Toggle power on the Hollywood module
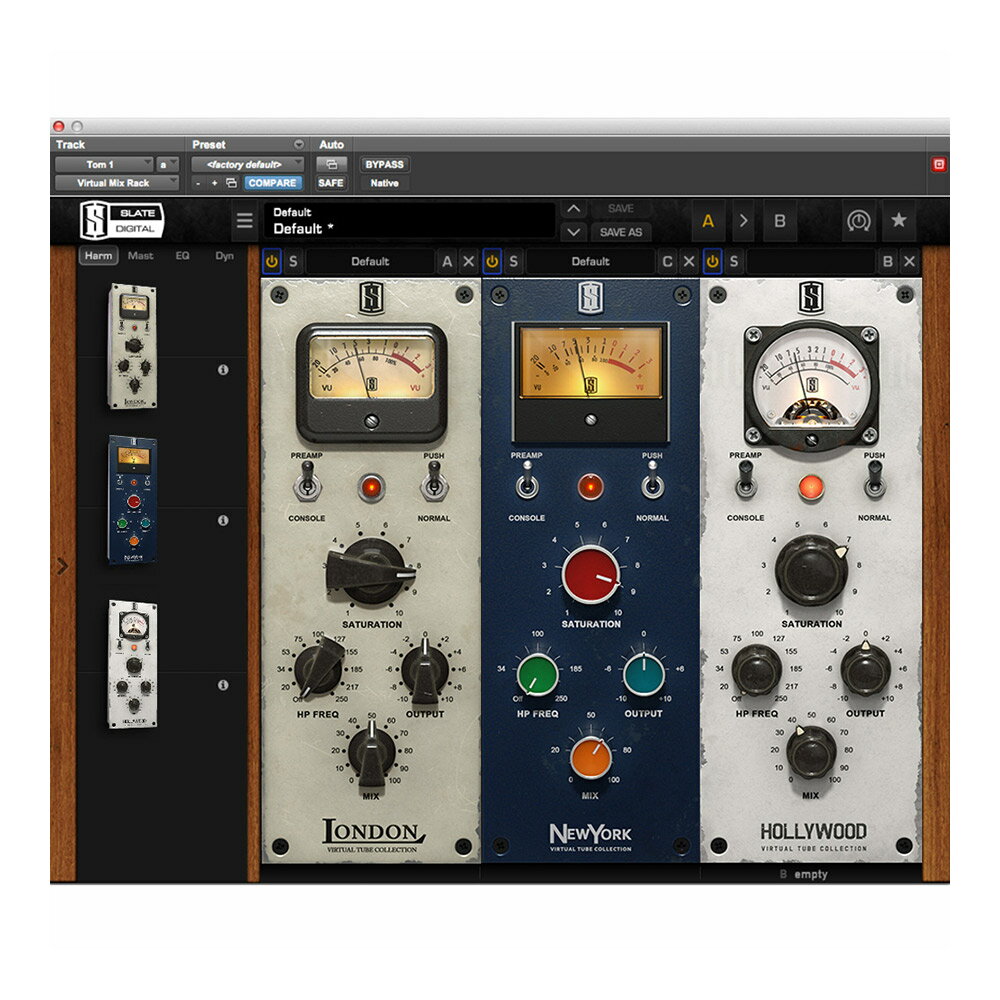 click(712, 261)
